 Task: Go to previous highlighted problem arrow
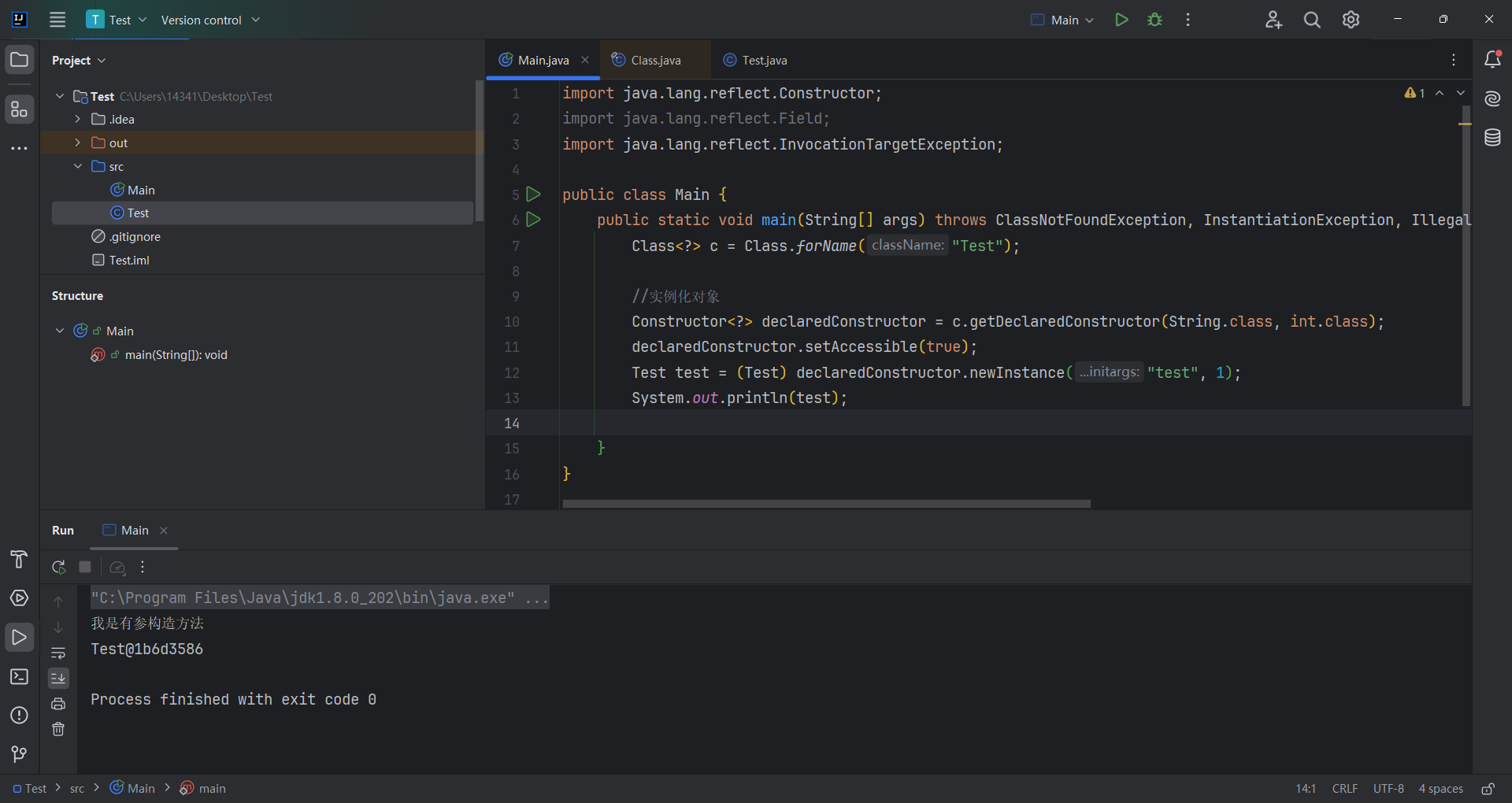click(x=1440, y=93)
